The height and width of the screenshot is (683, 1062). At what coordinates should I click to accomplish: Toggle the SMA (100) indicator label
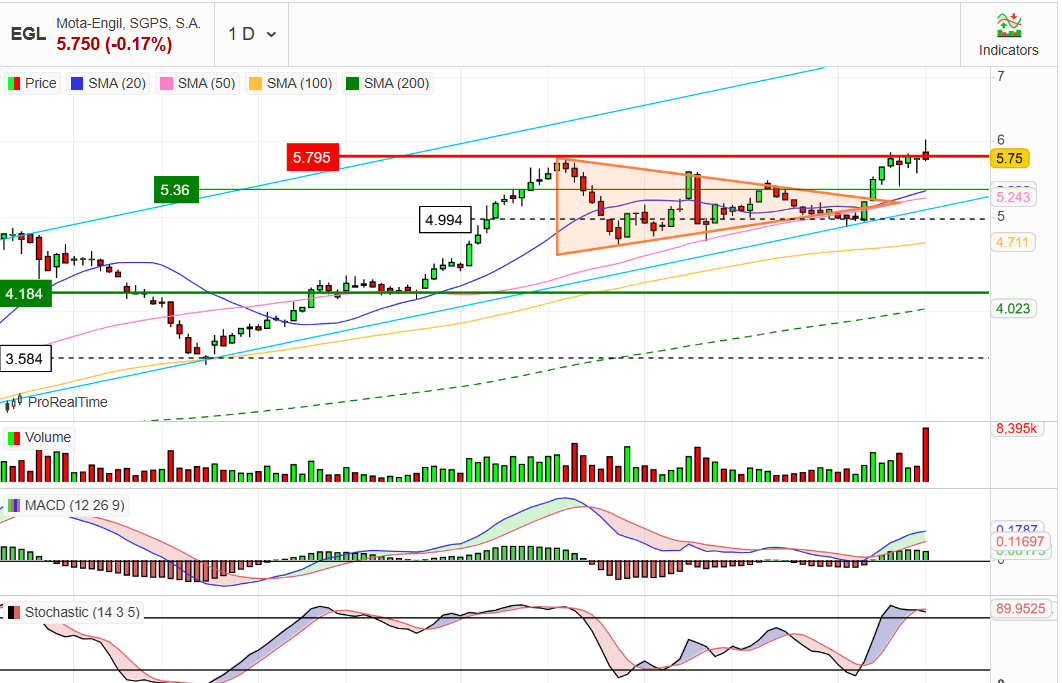click(x=299, y=83)
